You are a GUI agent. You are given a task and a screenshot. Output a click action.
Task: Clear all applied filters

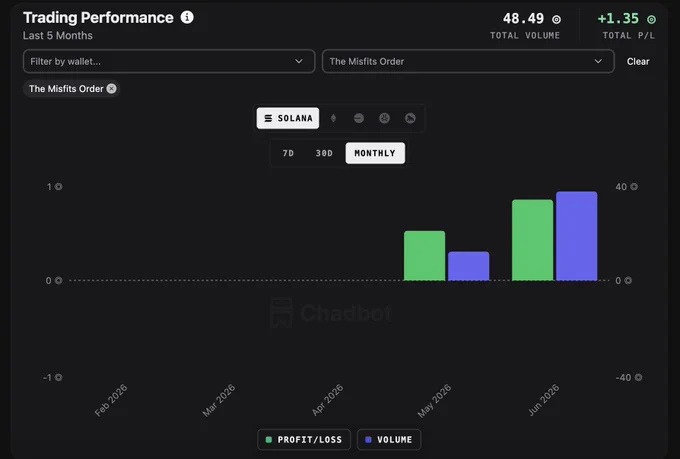(x=638, y=62)
